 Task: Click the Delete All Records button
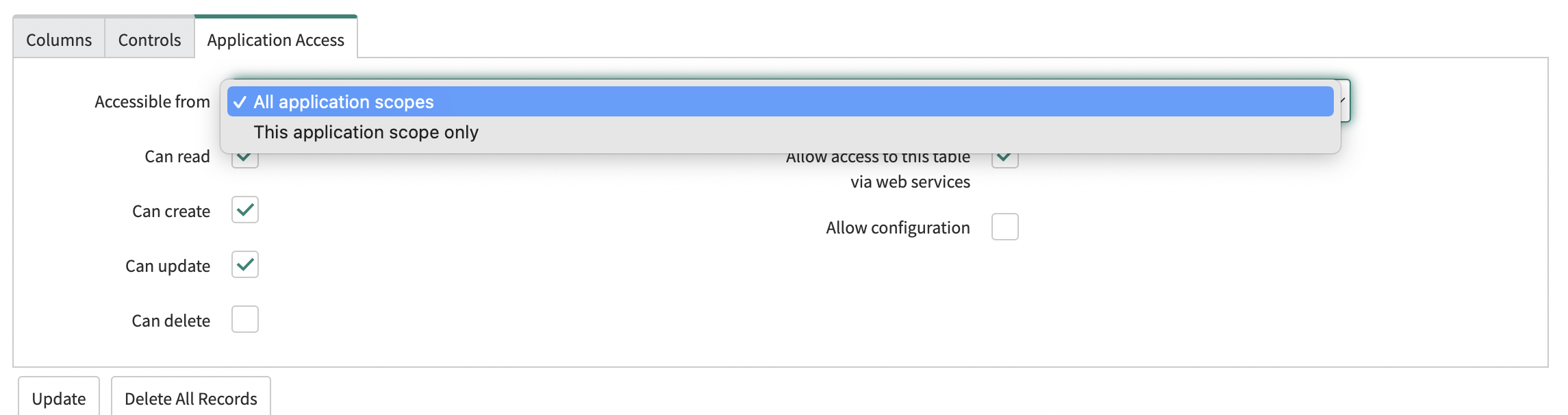tap(190, 399)
